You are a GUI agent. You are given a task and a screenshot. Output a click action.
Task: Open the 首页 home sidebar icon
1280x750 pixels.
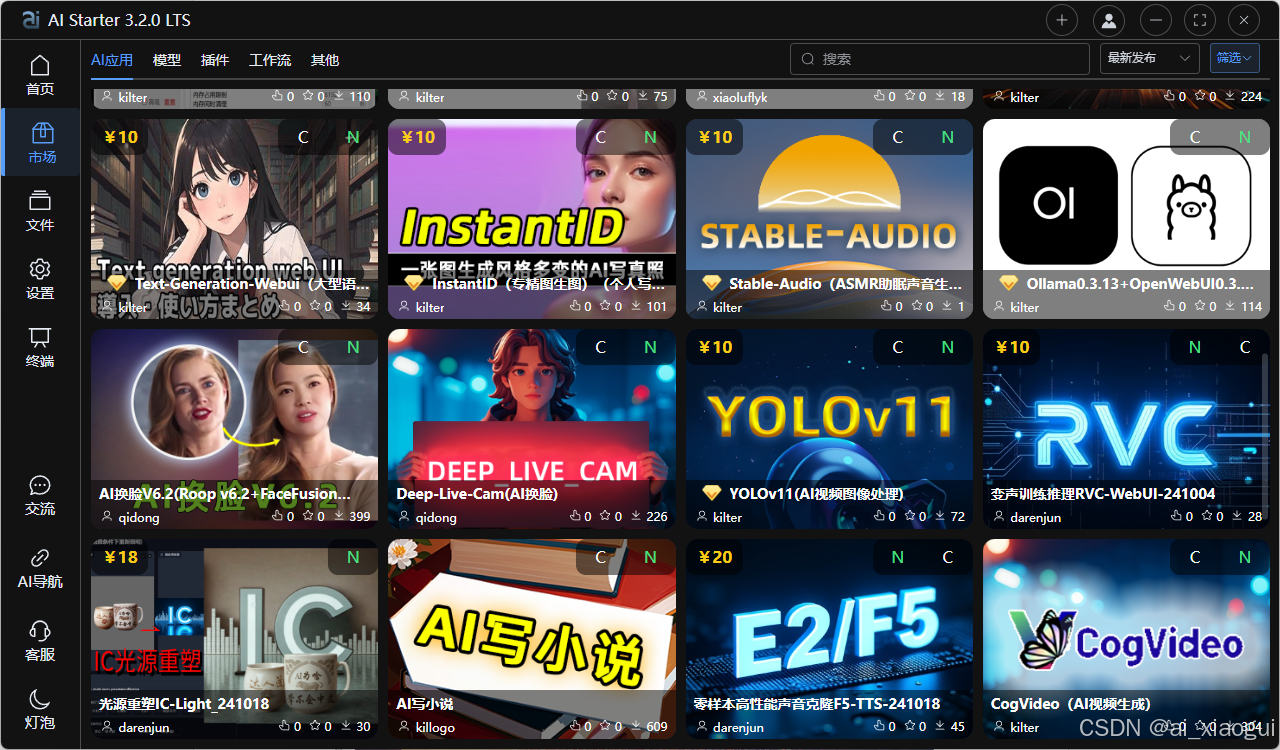[x=40, y=66]
